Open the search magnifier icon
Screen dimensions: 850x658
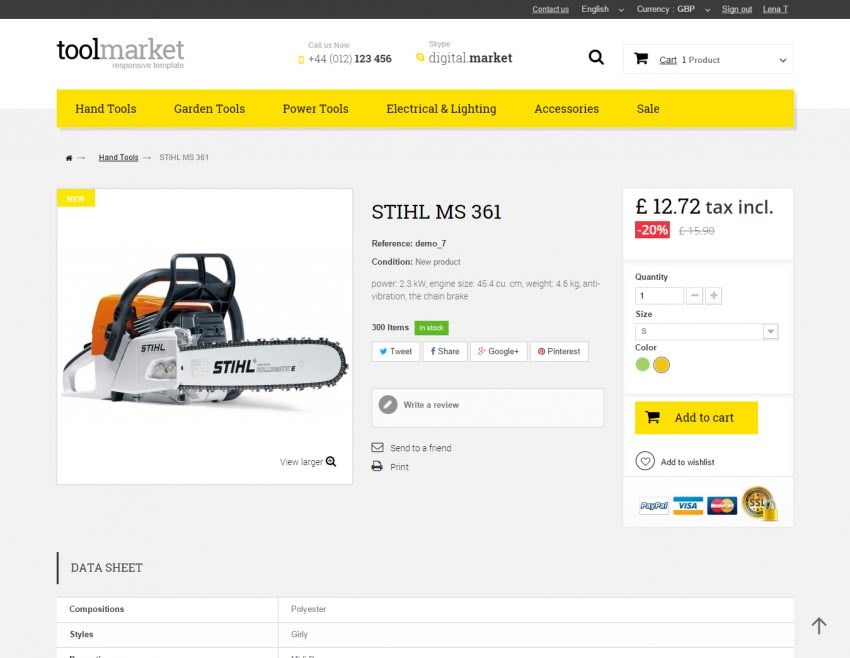596,57
